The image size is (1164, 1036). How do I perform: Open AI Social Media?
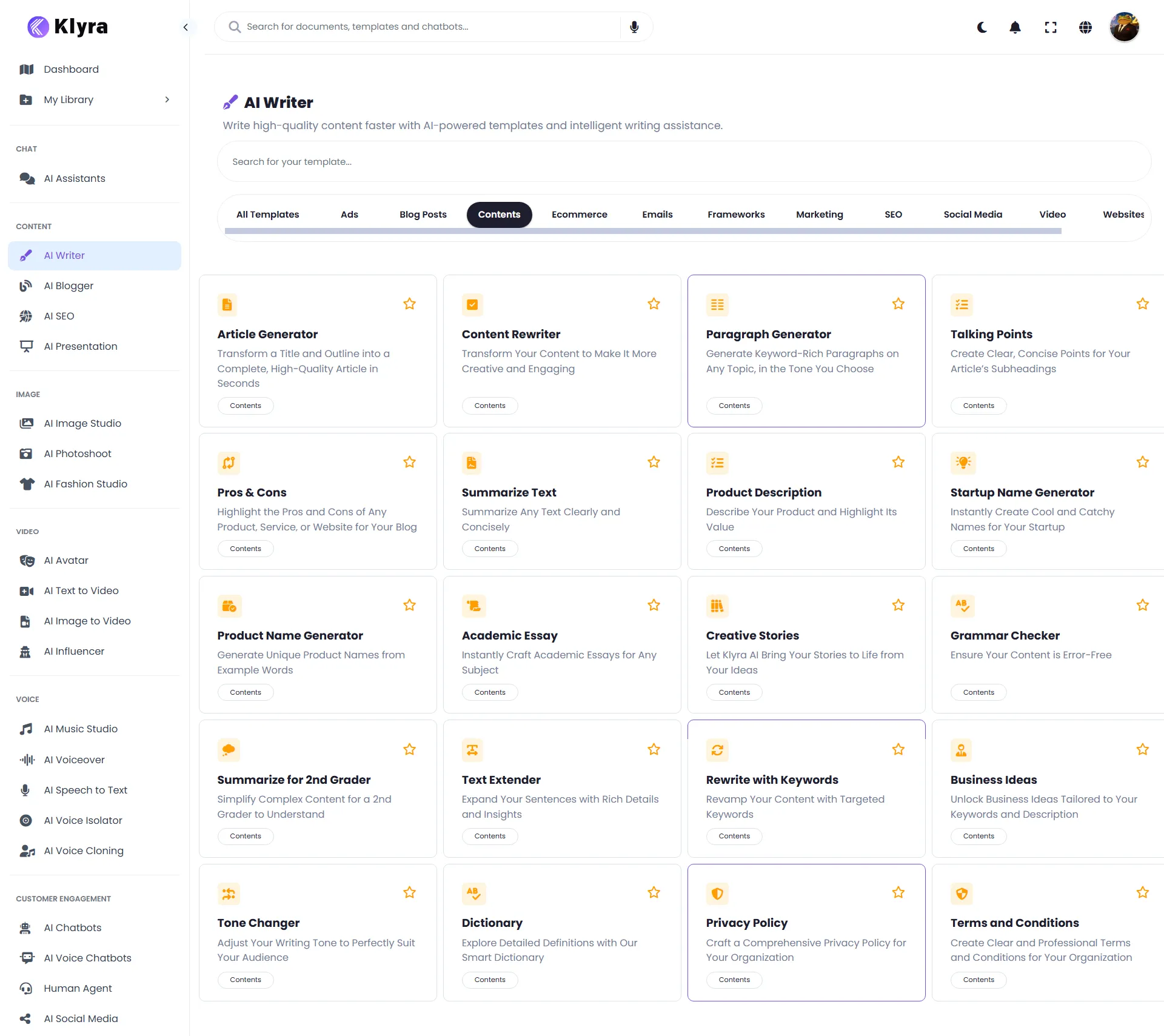pyautogui.click(x=95, y=1018)
